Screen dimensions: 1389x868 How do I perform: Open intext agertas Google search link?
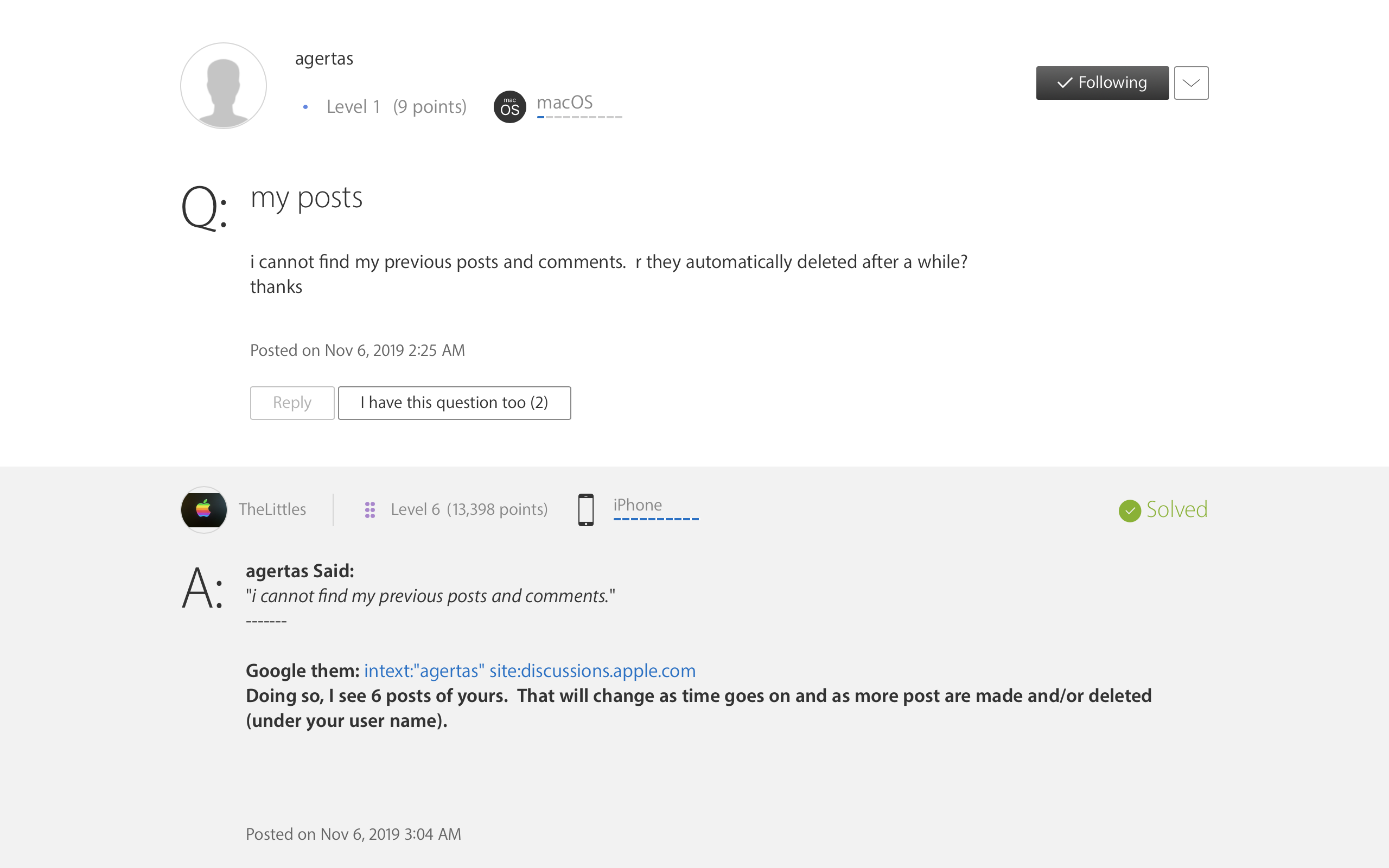pyautogui.click(x=529, y=671)
